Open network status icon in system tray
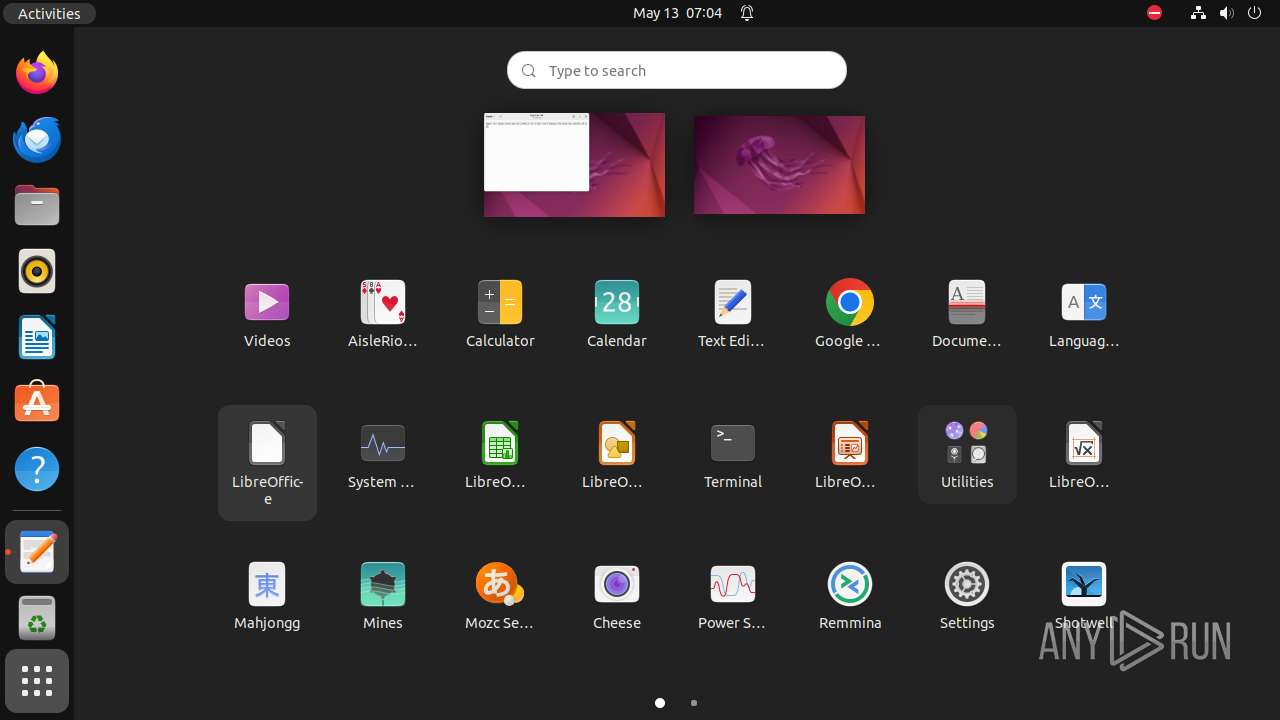This screenshot has height=720, width=1280. tap(1198, 13)
